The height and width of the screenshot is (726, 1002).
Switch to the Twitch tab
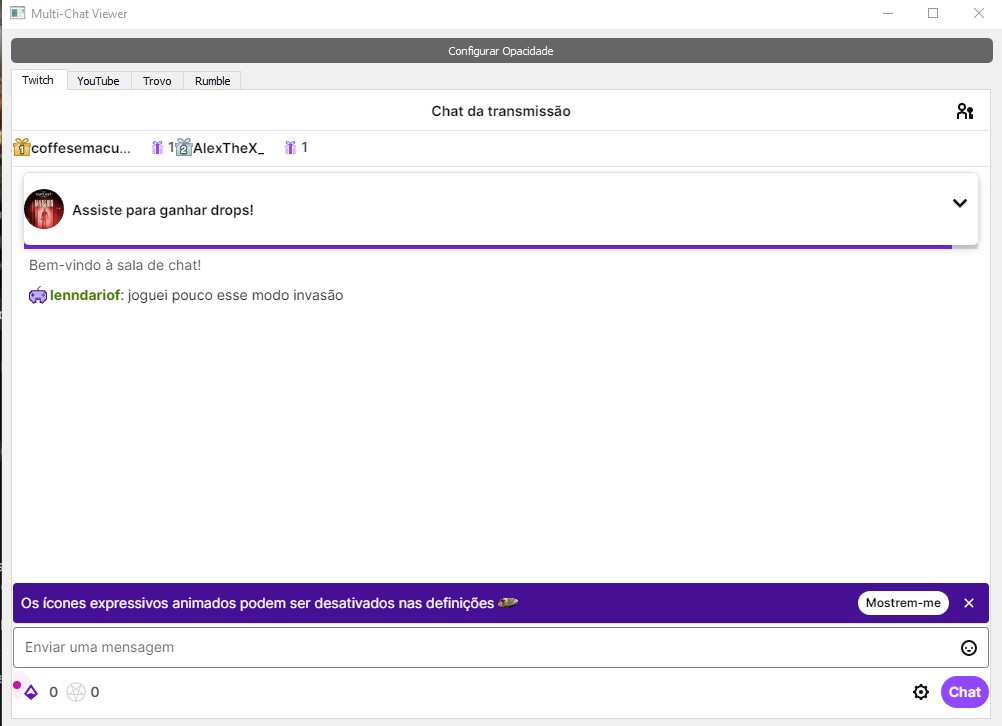(38, 80)
